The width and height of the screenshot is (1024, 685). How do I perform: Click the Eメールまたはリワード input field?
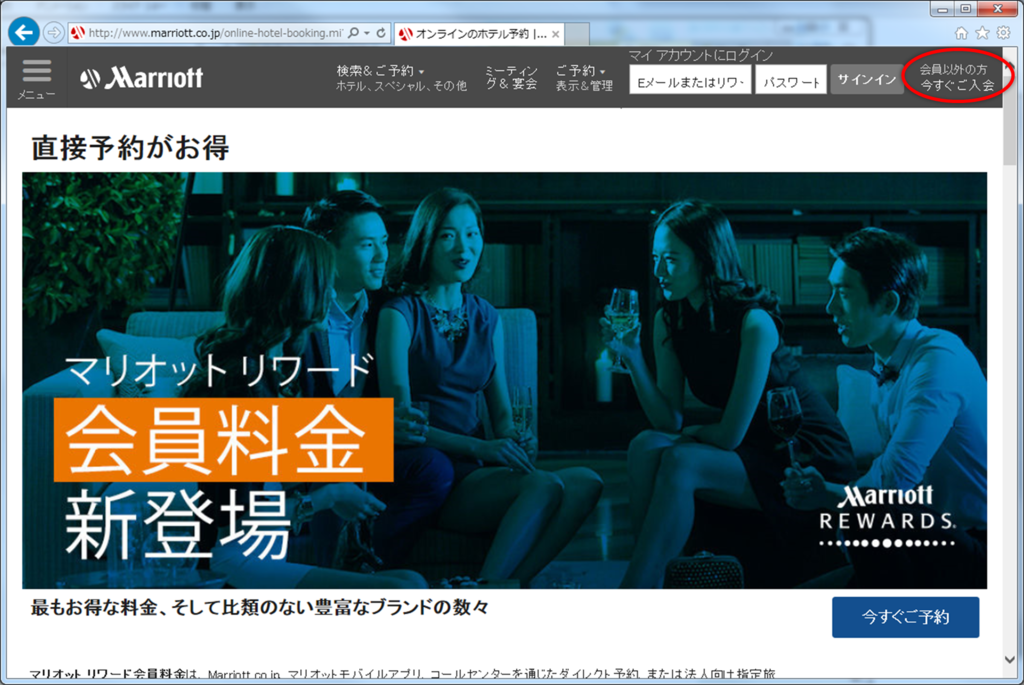point(690,80)
